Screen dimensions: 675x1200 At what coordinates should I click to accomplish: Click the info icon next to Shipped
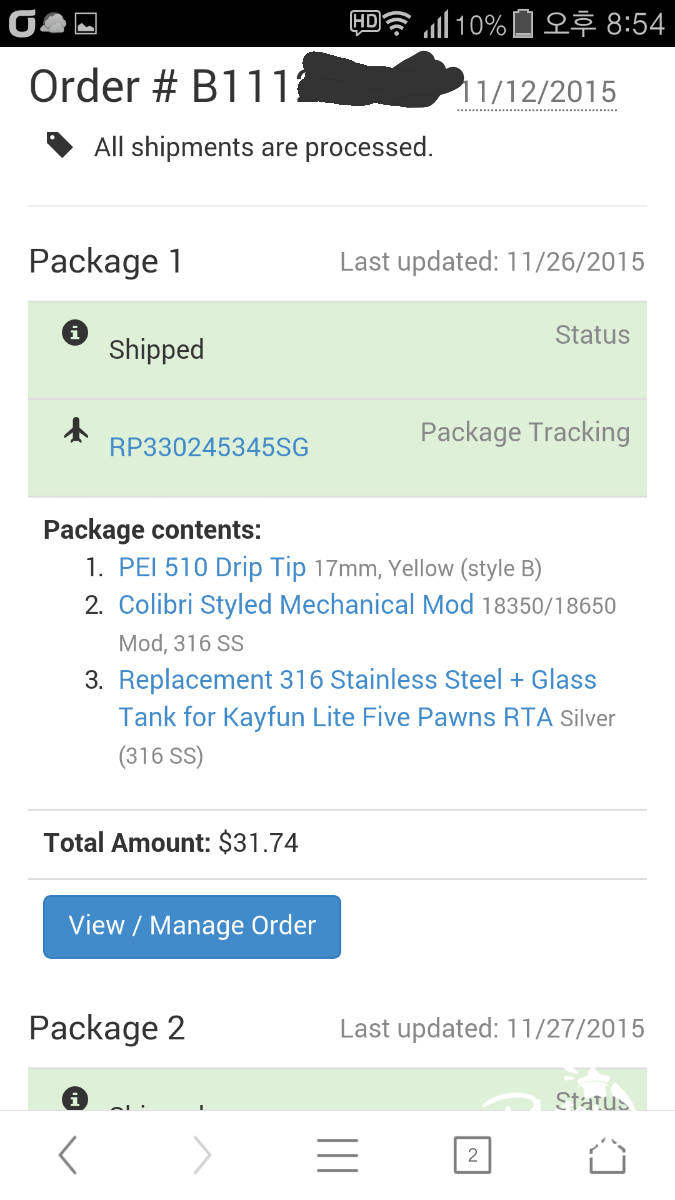75,333
